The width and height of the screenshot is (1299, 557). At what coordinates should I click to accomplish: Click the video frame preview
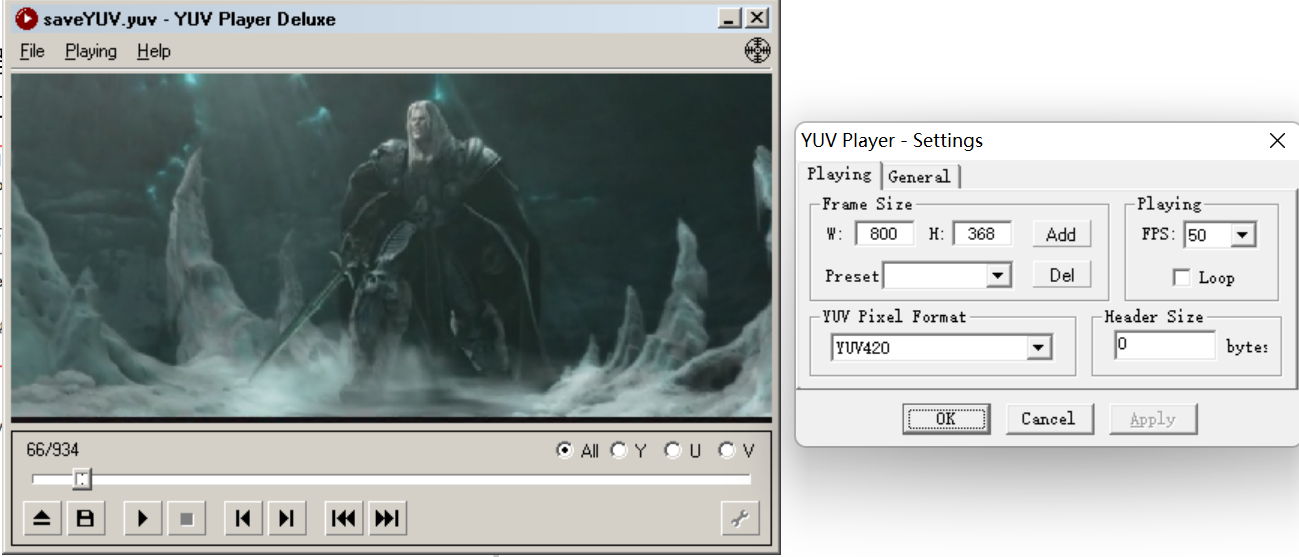pyautogui.click(x=391, y=247)
